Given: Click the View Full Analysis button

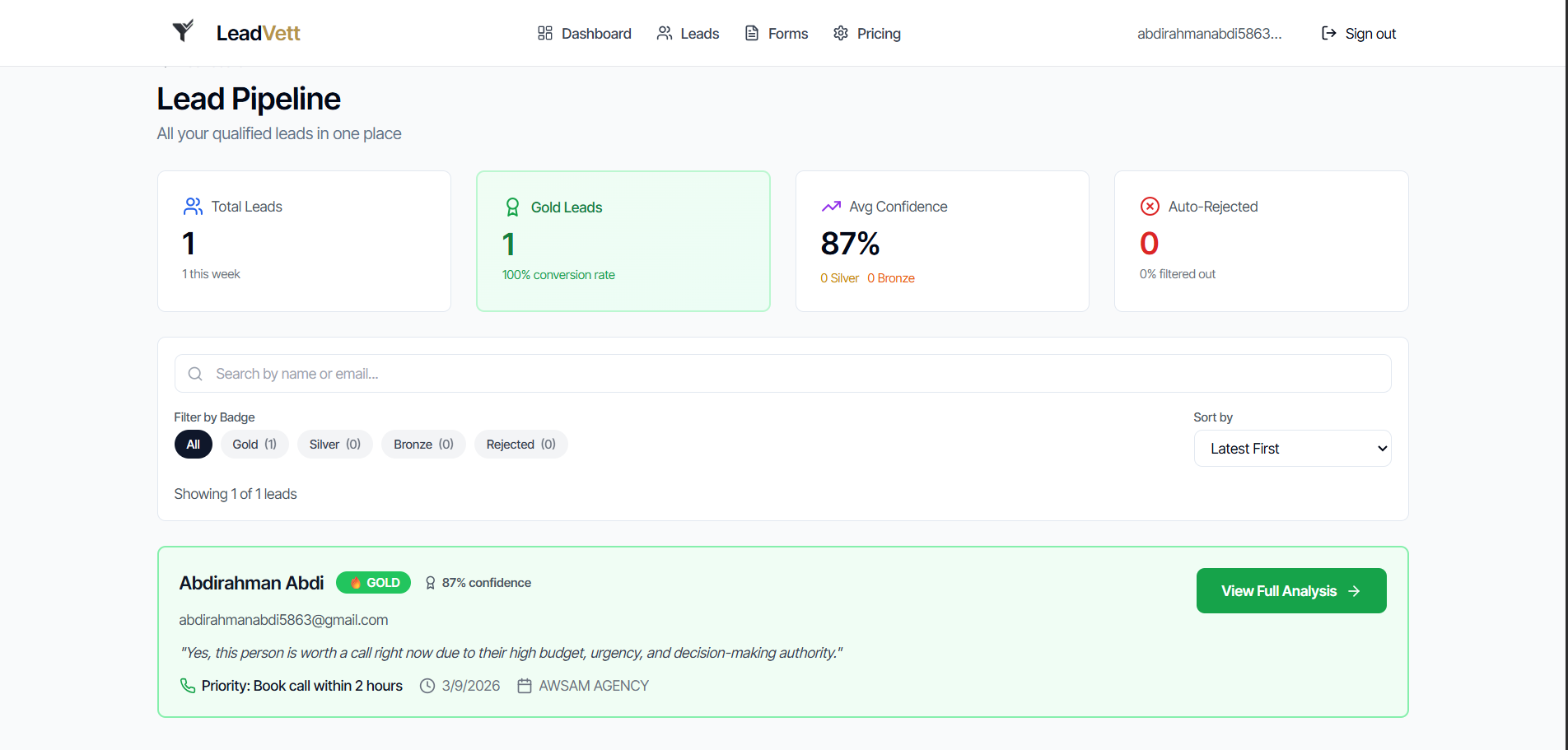Looking at the screenshot, I should [1290, 590].
